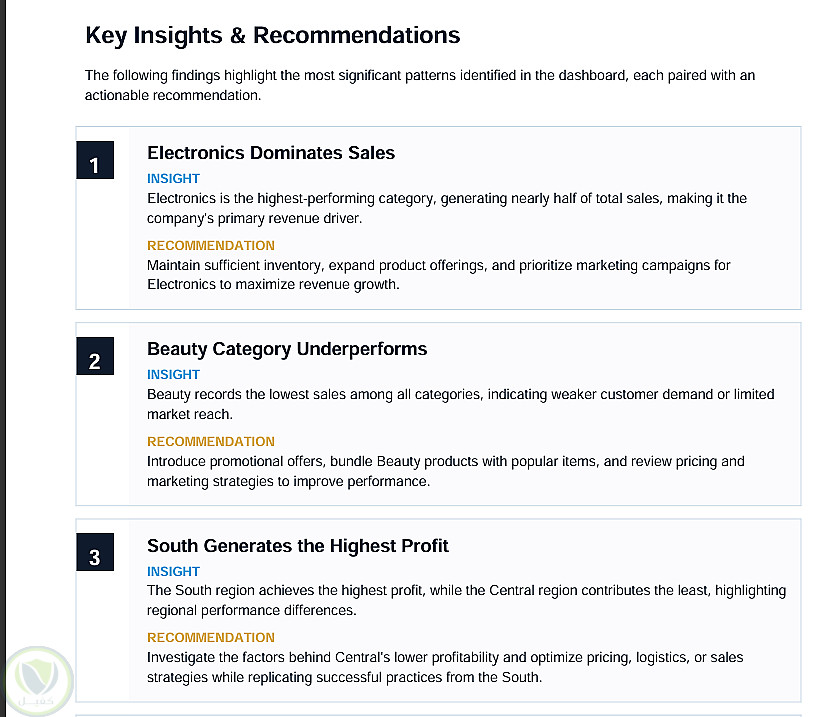Click the Key Insights & Recommendations title

click(273, 36)
